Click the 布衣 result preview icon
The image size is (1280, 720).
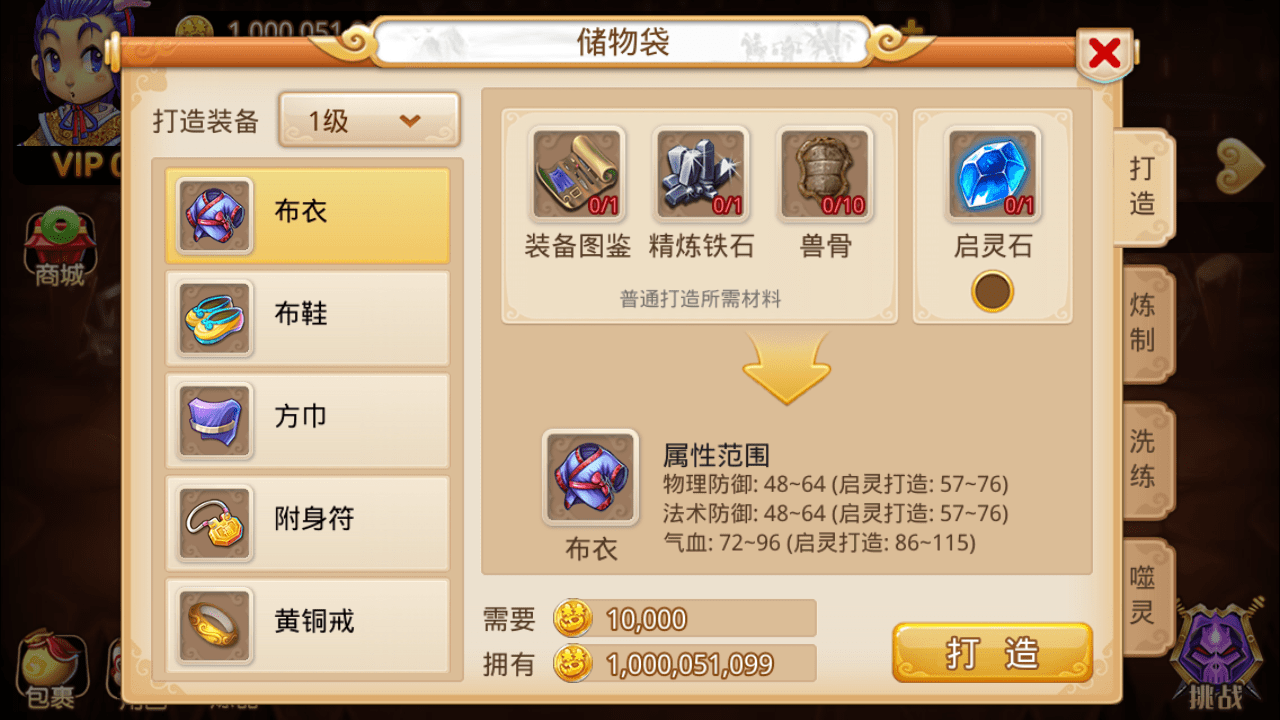coord(590,477)
